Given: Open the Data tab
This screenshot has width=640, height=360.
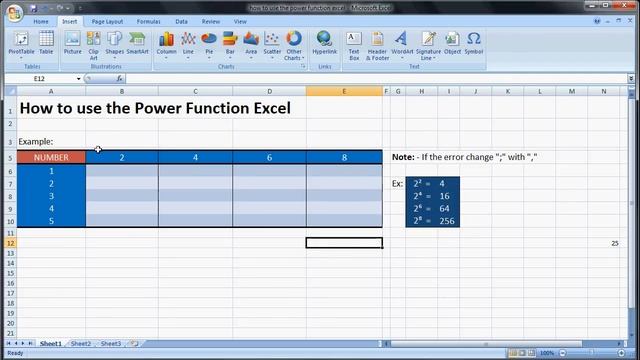Looking at the screenshot, I should coord(181,21).
